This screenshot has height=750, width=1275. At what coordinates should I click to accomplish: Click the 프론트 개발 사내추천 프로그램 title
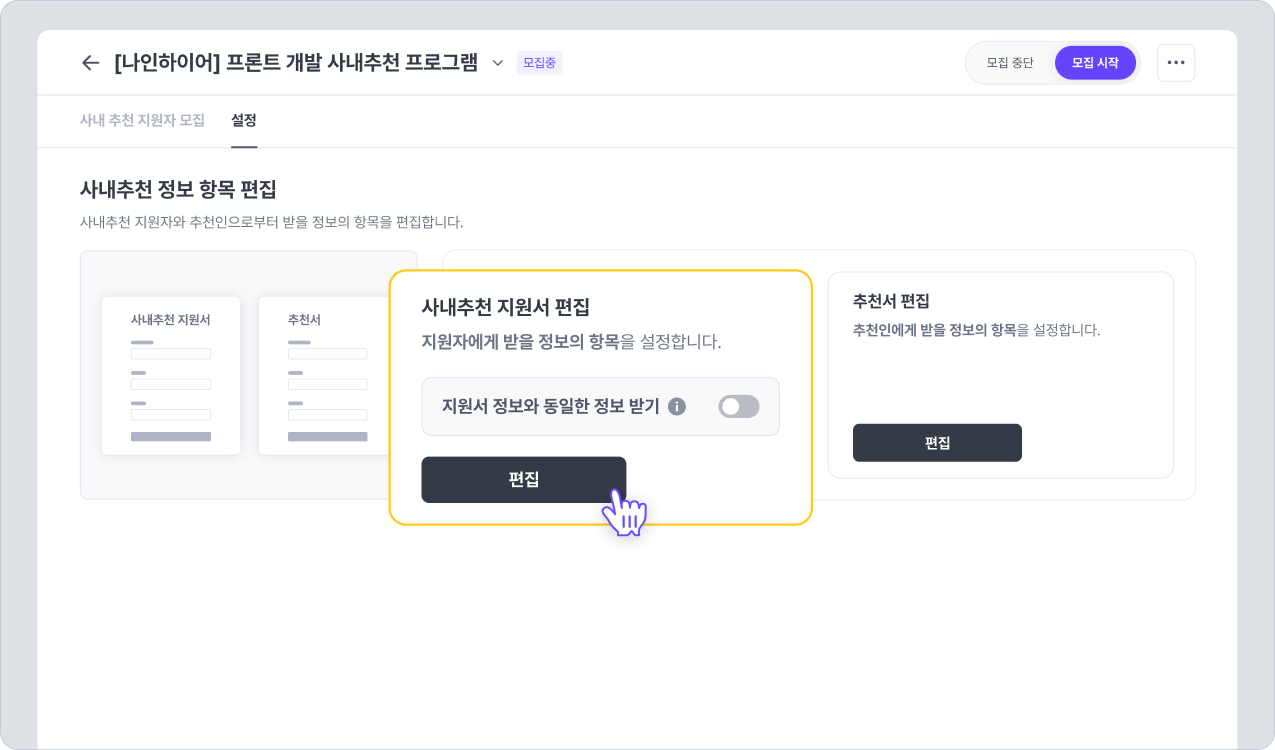(296, 63)
